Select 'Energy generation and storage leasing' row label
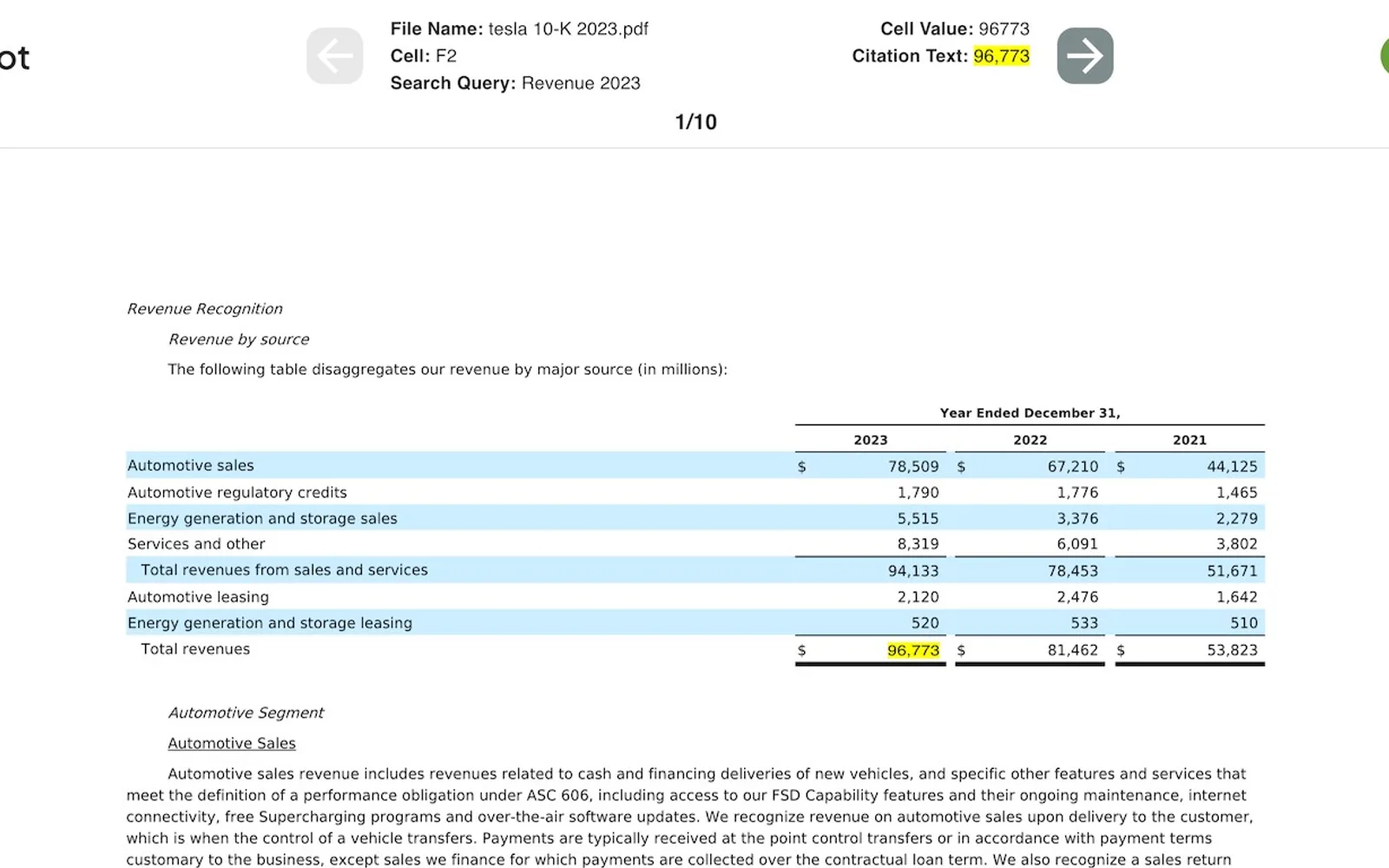 [270, 623]
